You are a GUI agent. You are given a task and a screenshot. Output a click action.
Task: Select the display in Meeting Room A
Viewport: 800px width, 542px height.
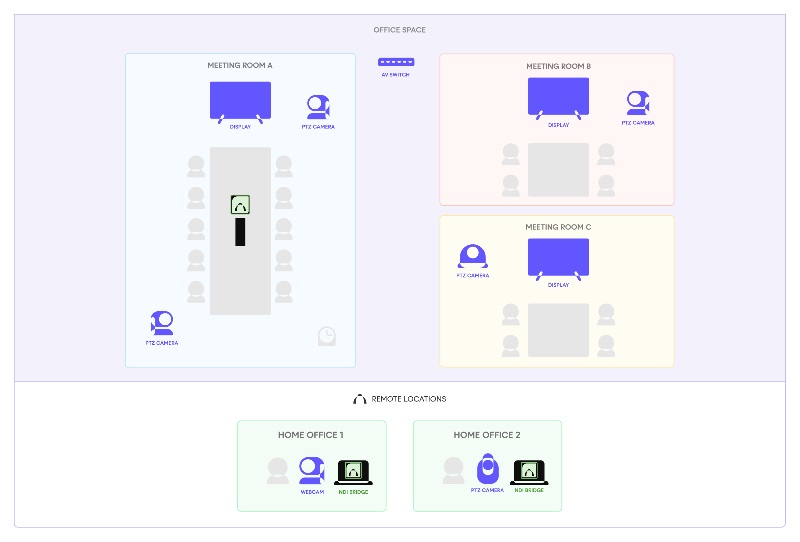(240, 101)
